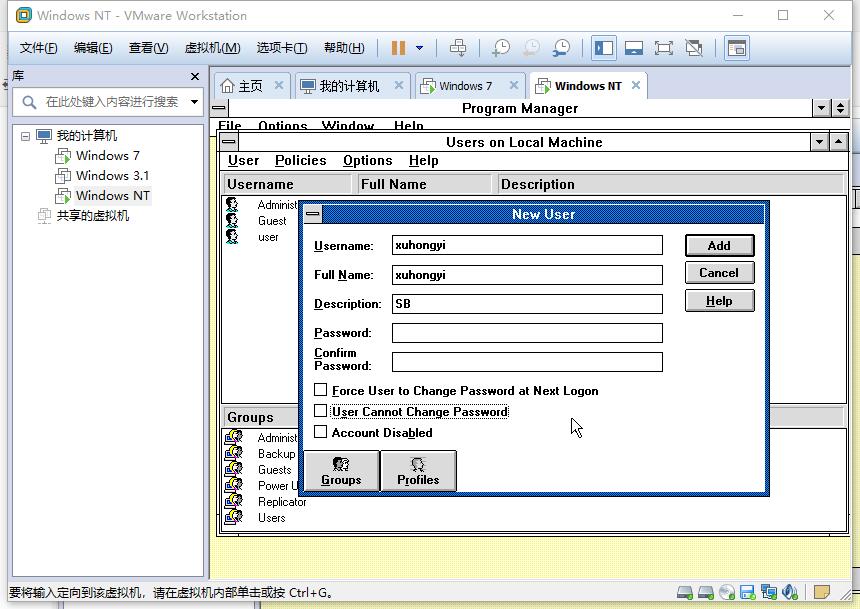Close the library panel with the X
The height and width of the screenshot is (609, 860).
point(195,76)
